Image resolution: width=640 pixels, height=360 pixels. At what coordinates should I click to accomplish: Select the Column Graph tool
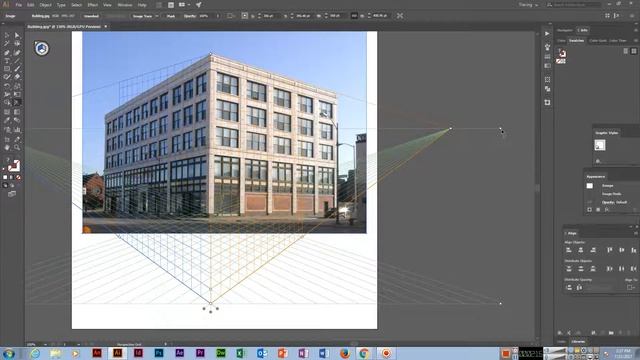(x=17, y=130)
